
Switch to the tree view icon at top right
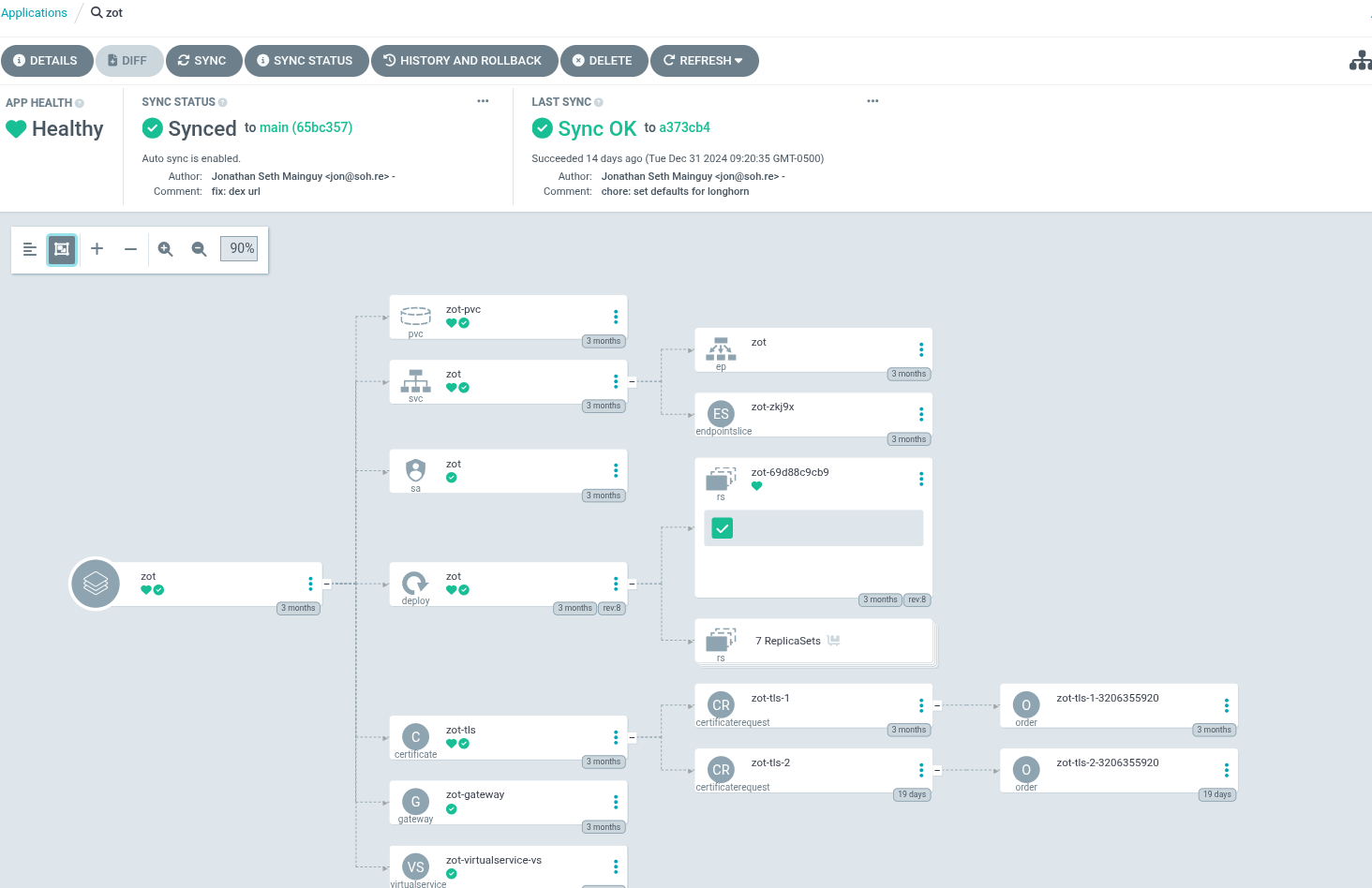tap(1360, 61)
